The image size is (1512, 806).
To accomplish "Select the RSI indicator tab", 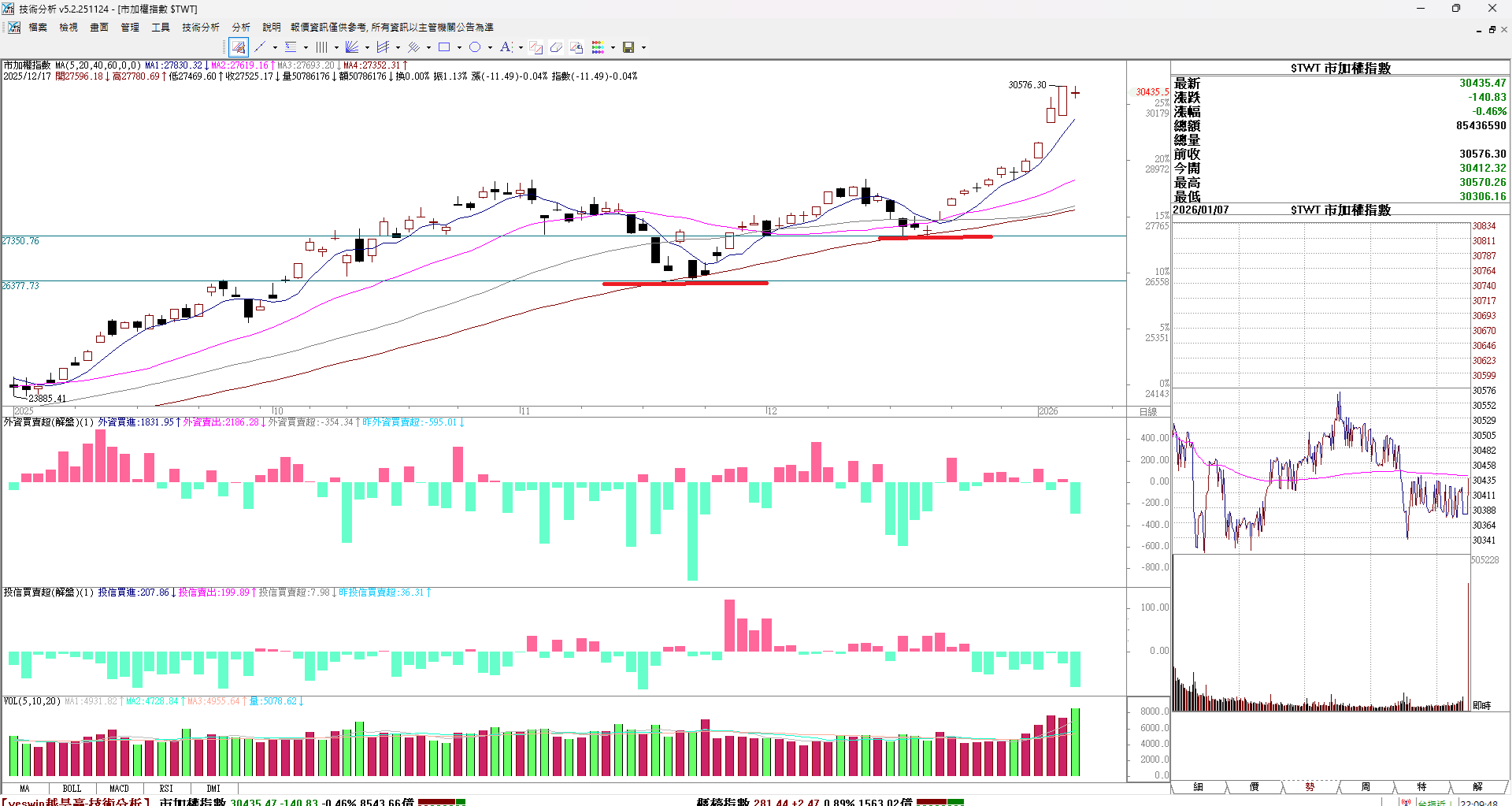I will [x=166, y=789].
